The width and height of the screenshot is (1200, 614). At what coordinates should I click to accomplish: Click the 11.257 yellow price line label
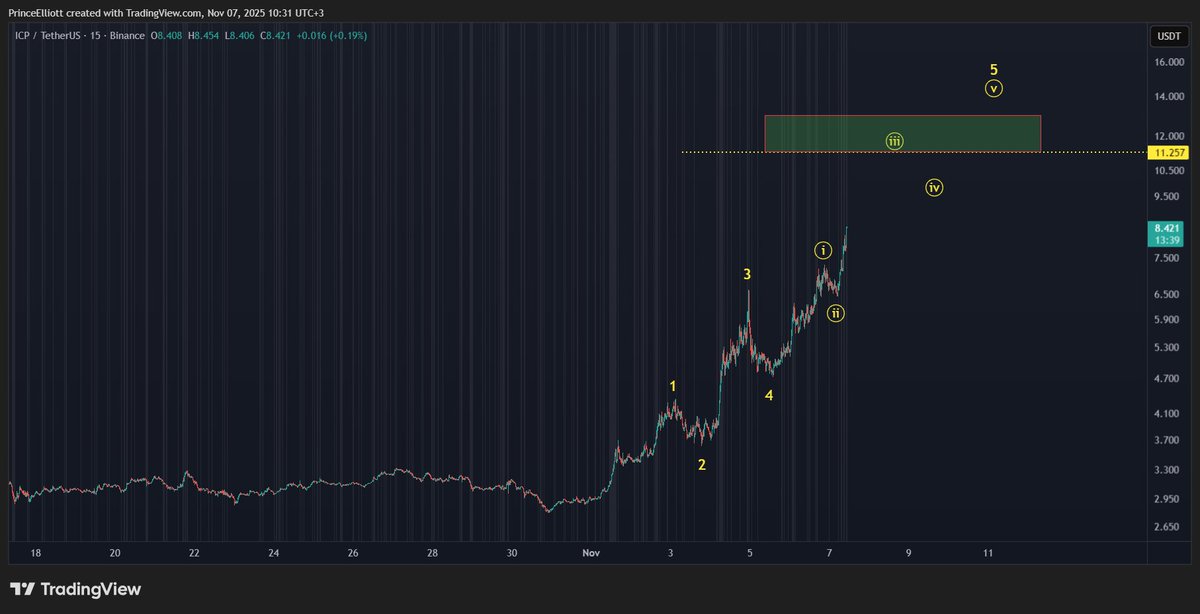(x=1168, y=152)
